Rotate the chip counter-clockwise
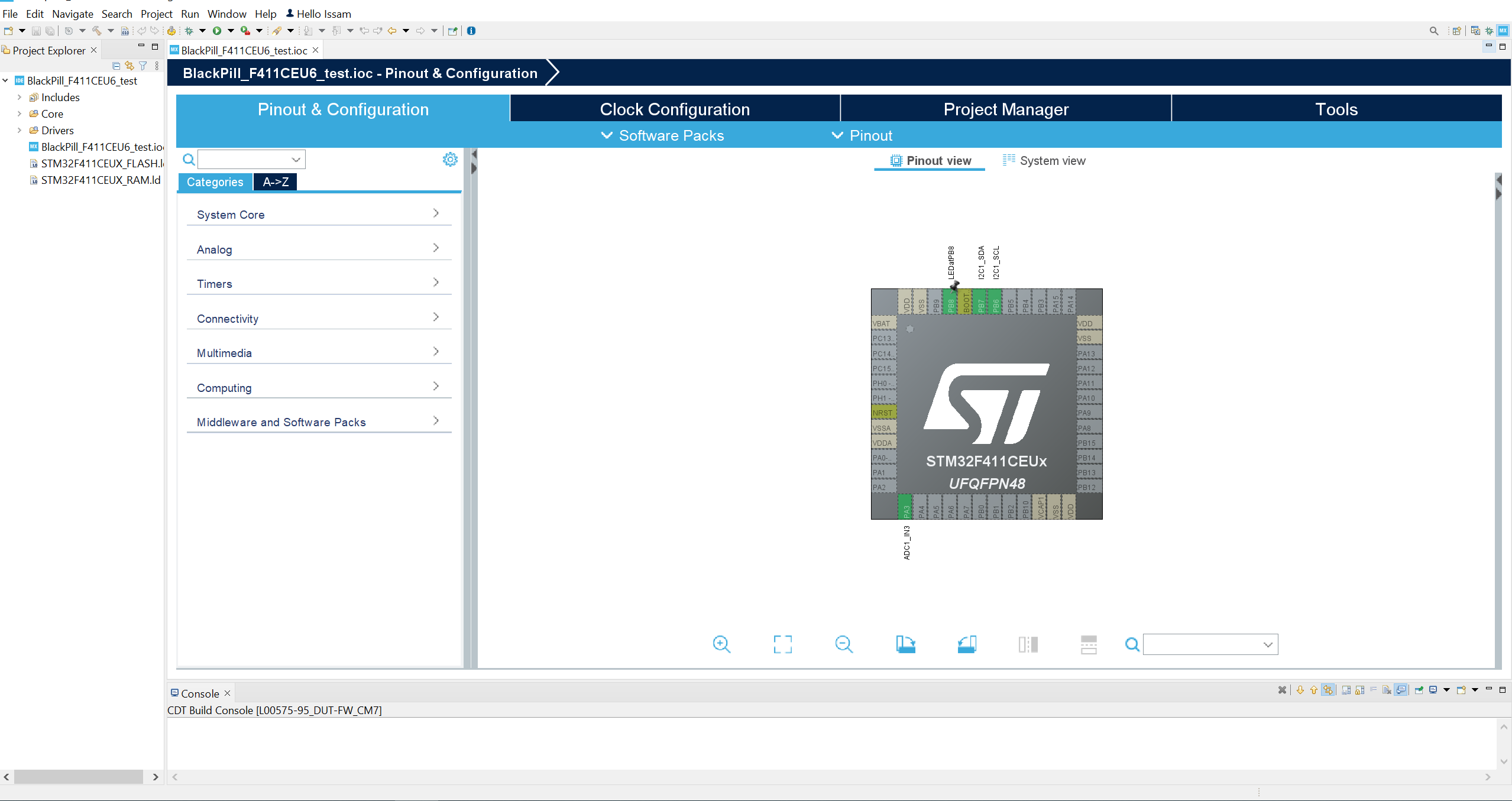 pyautogui.click(x=967, y=644)
